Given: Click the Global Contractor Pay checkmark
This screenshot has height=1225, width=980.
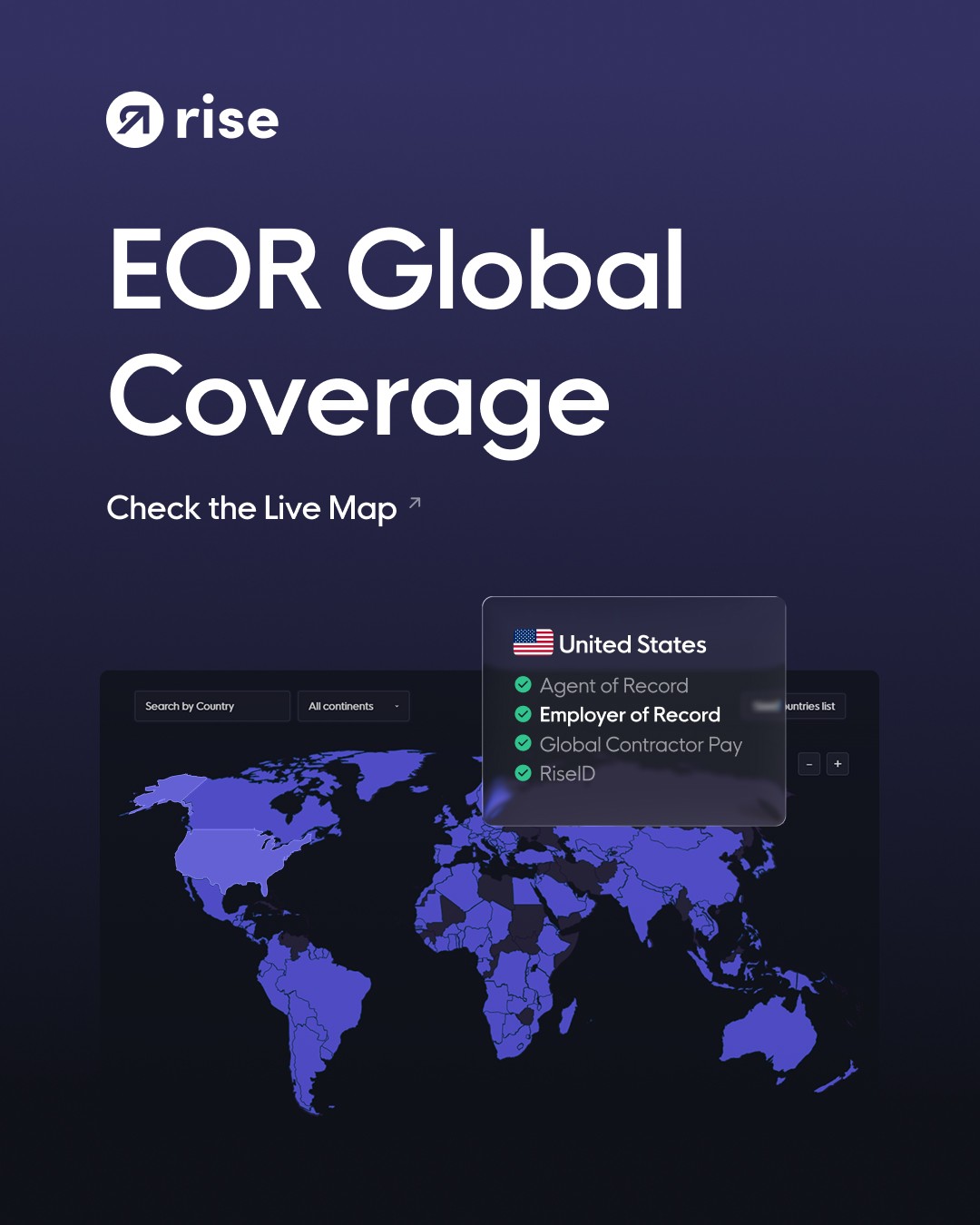Looking at the screenshot, I should 523,743.
